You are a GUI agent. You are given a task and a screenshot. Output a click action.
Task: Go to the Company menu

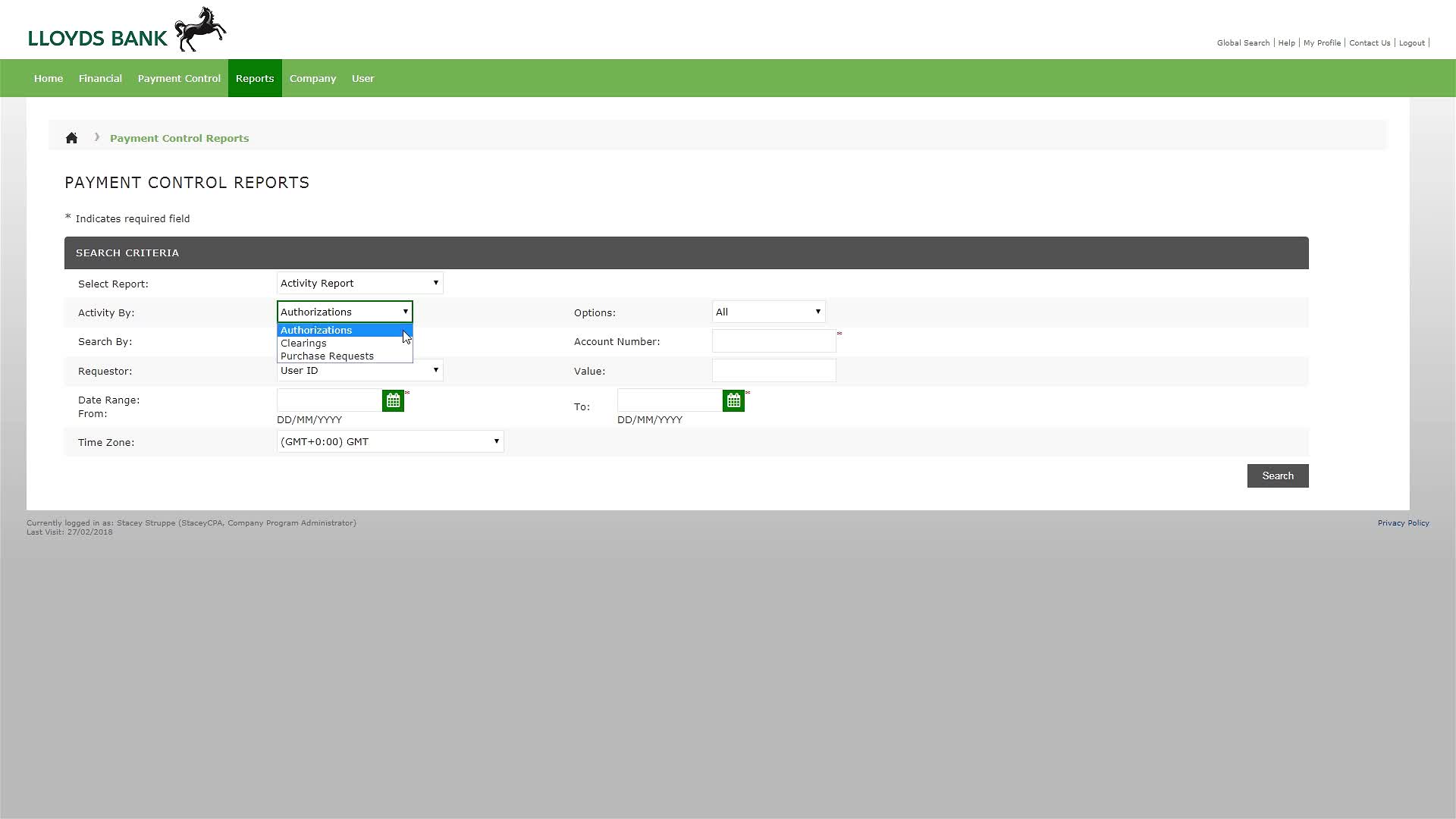click(x=312, y=78)
